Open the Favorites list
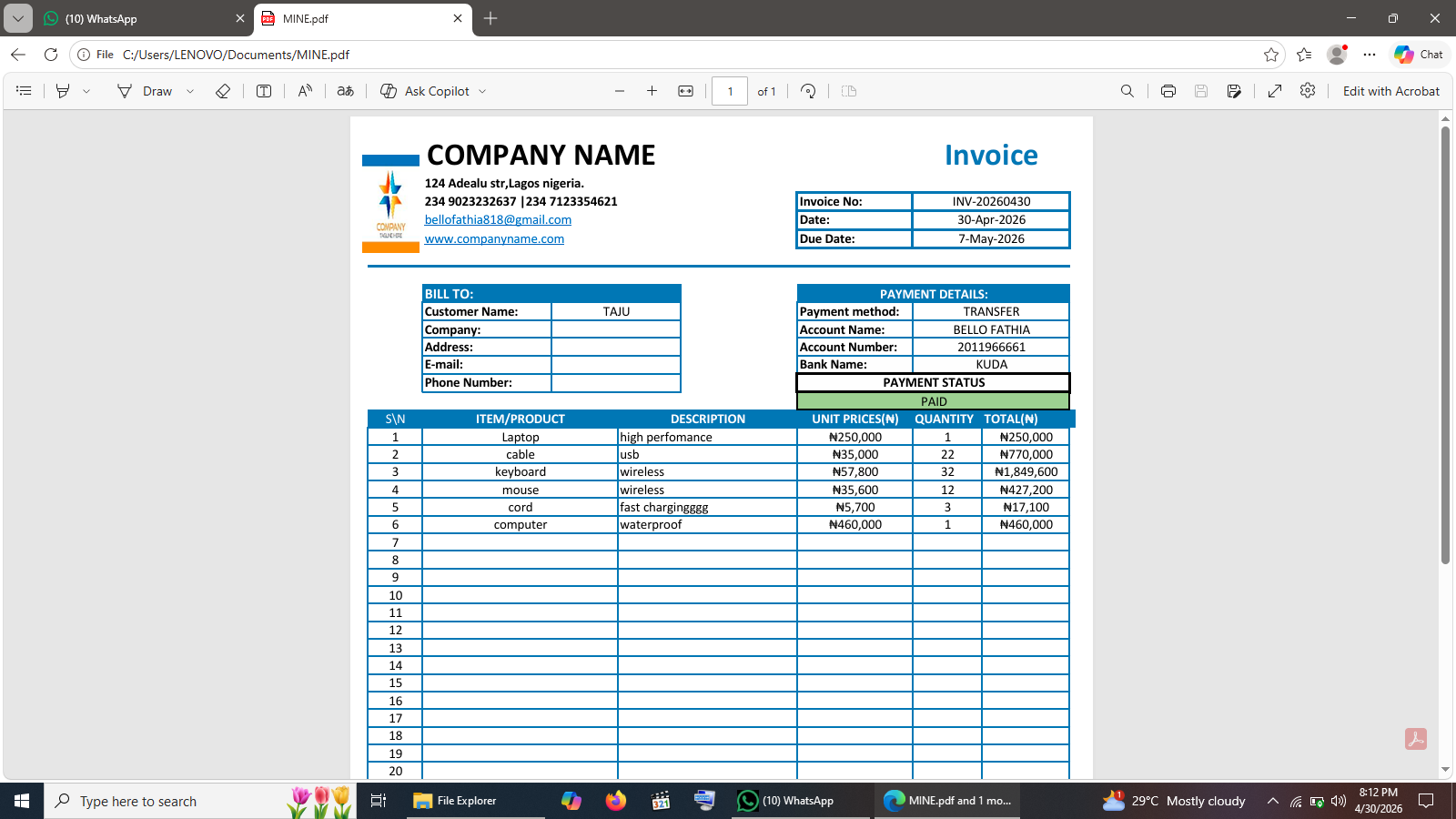Image resolution: width=1456 pixels, height=819 pixels. click(x=1304, y=55)
